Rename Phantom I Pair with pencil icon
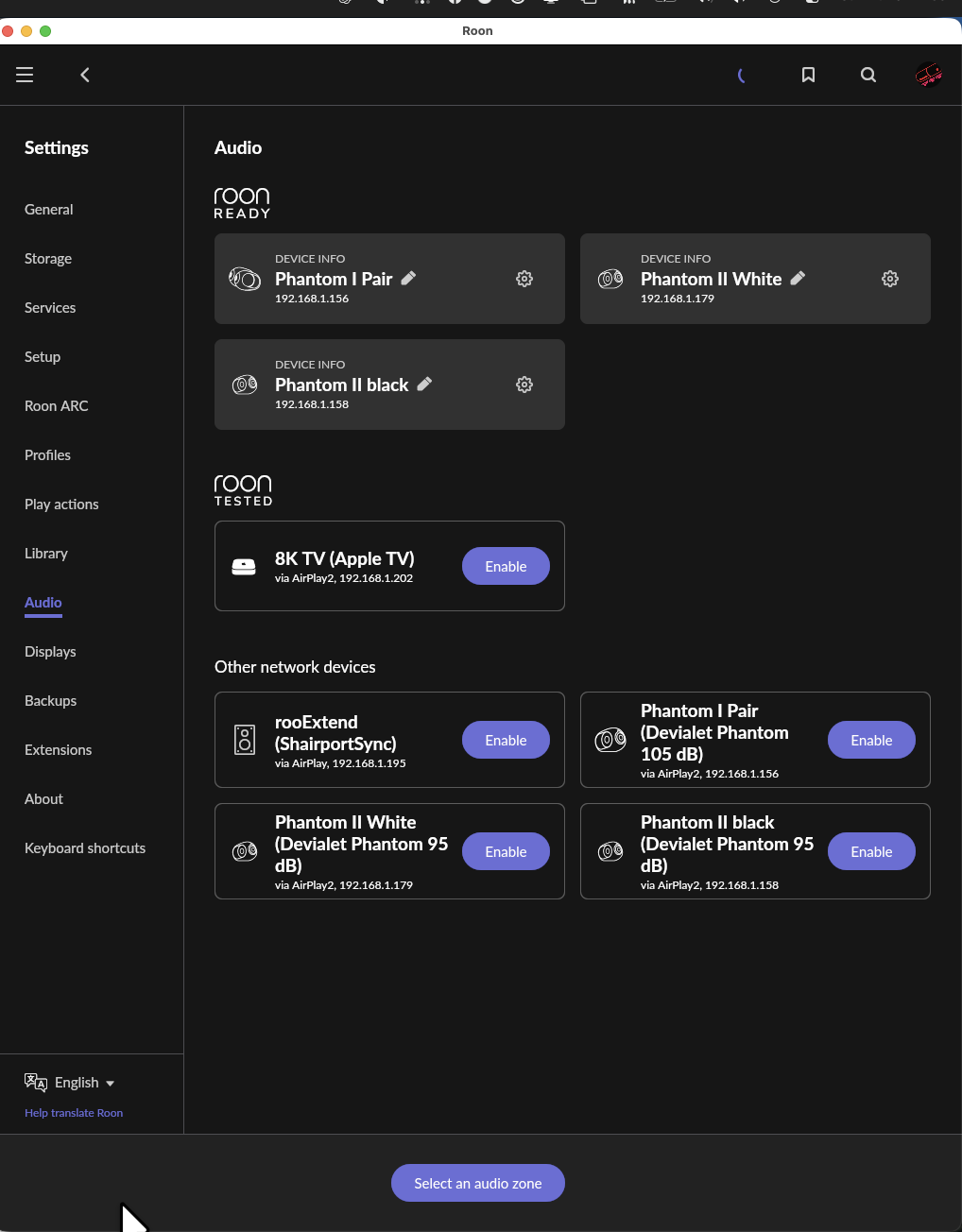Viewport: 962px width, 1232px height. [408, 278]
